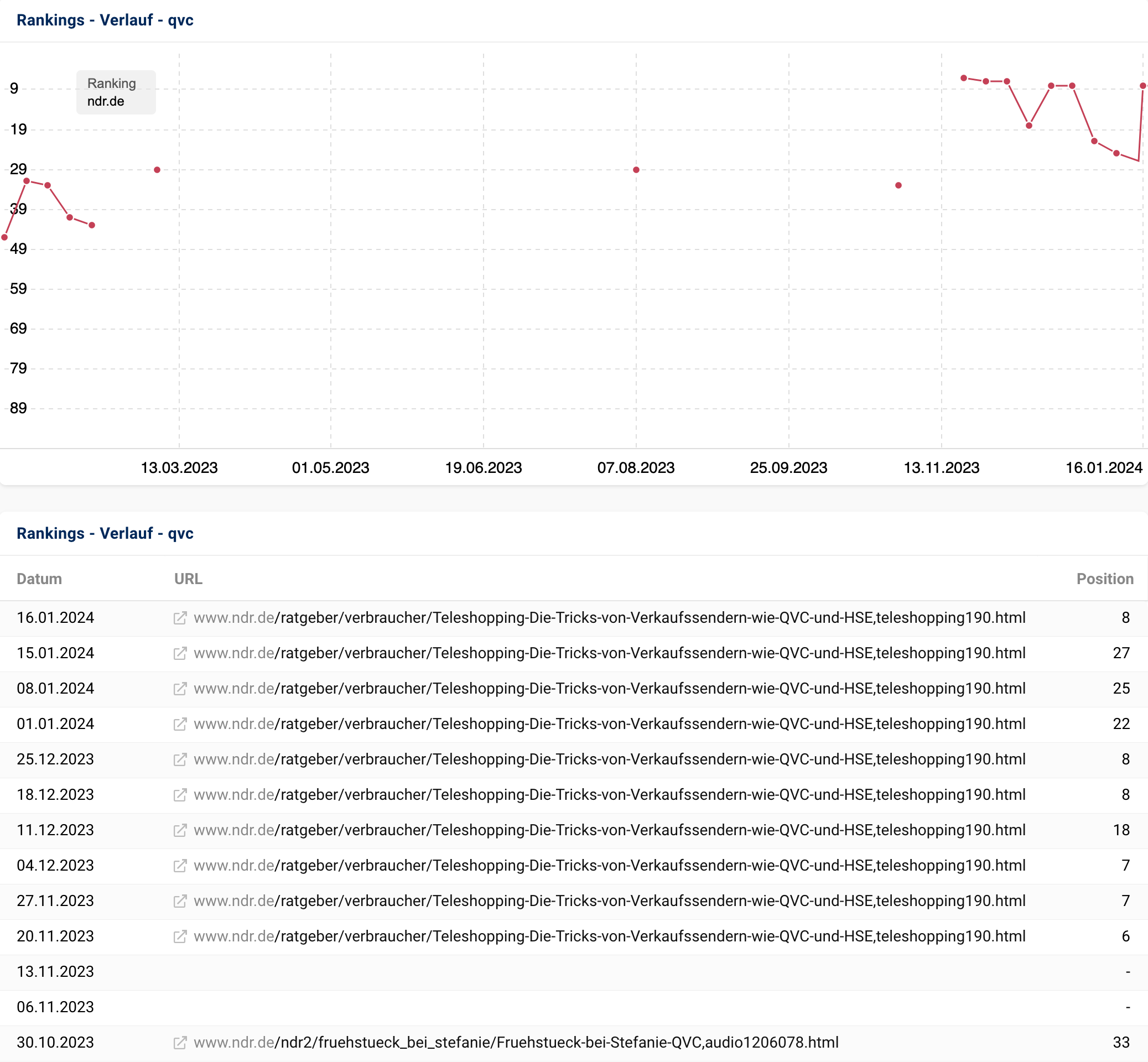Screen dimensions: 1148x1062
Task: Click position value 6 in 20.11.2023 row
Action: [x=1125, y=936]
